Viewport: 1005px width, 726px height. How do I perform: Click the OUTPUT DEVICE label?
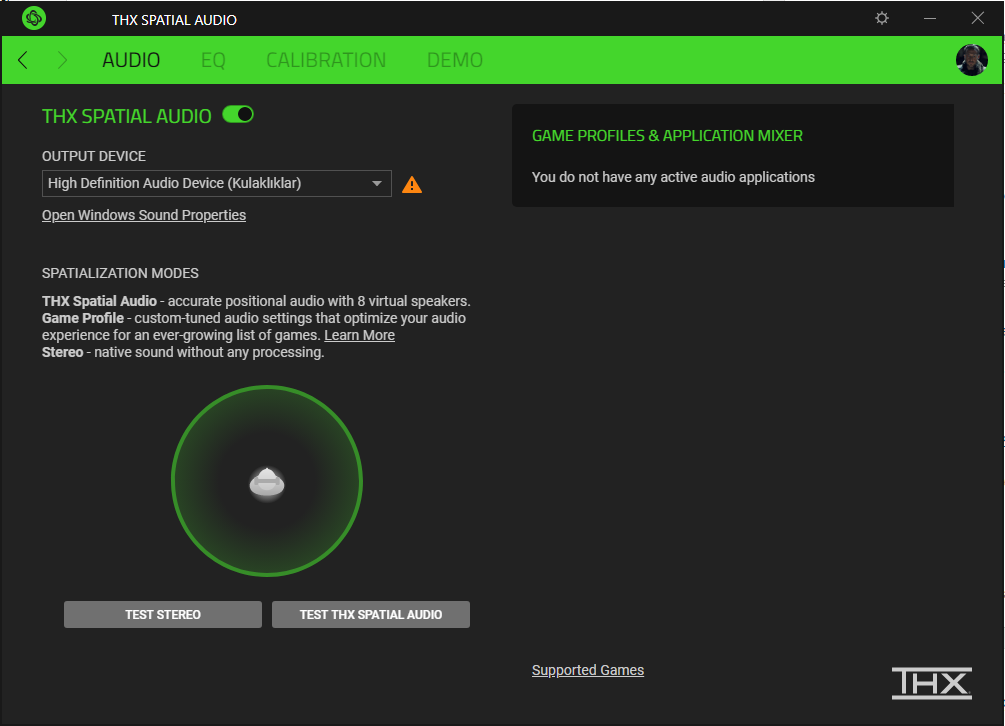coord(94,156)
